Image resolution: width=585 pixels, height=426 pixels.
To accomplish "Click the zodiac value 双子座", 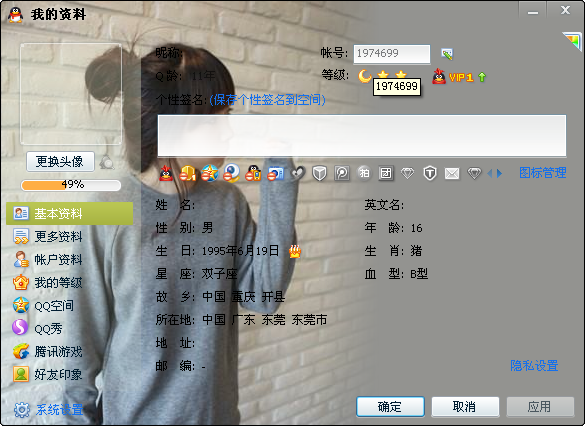I will click(x=220, y=274).
